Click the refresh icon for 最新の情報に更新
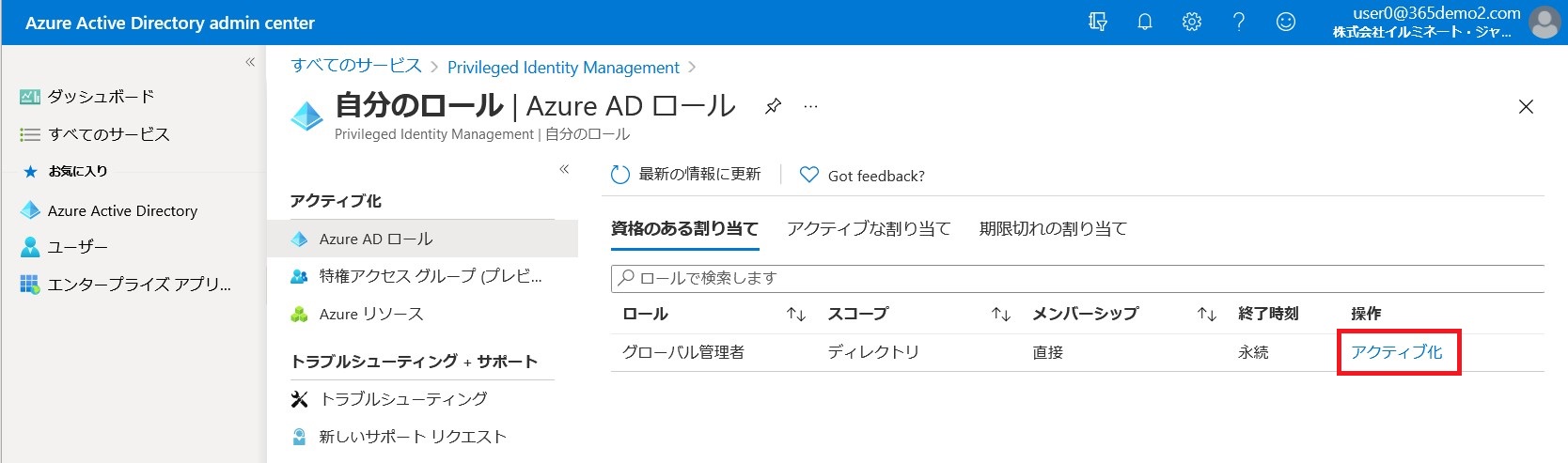Screen dimensions: 1568x463 [x=619, y=175]
